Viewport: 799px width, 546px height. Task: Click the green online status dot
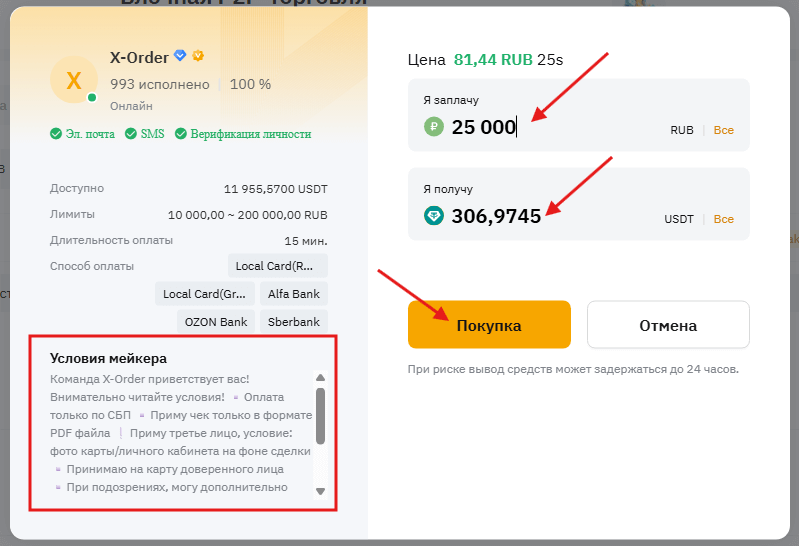pyautogui.click(x=92, y=98)
